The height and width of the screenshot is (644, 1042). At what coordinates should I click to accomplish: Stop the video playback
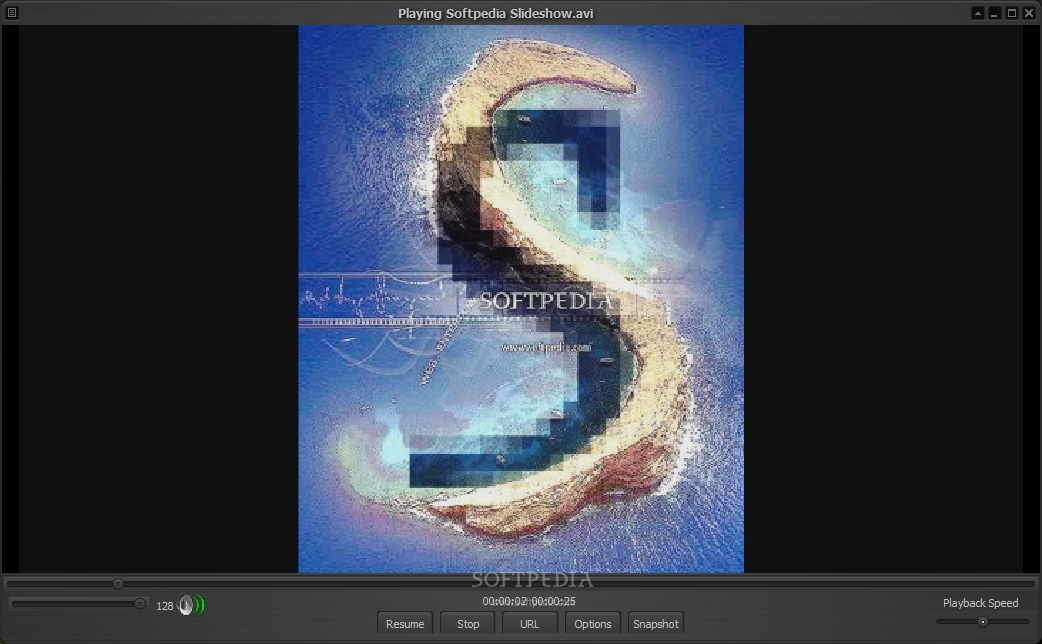(468, 624)
